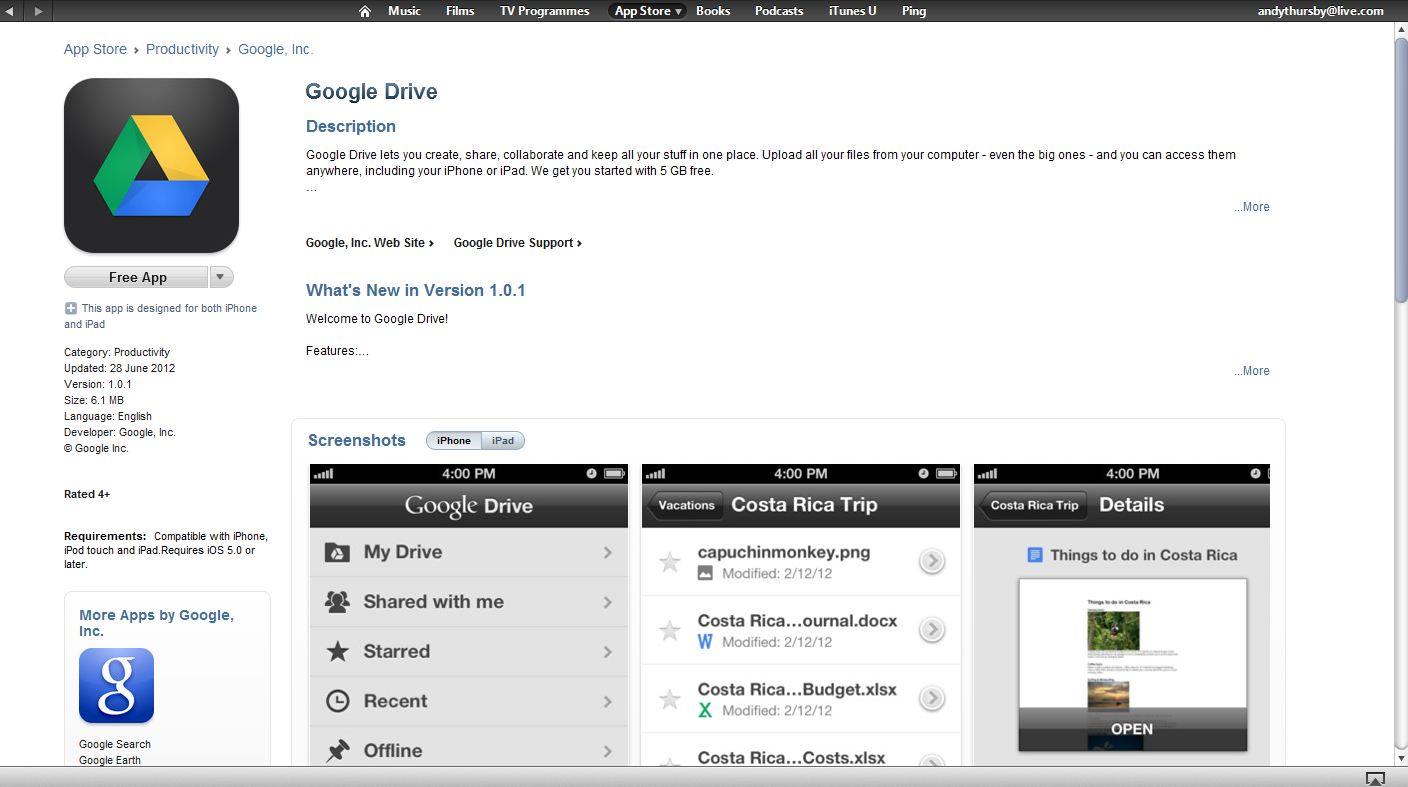Star the Costa Rica...ournal.docx file

tap(669, 631)
